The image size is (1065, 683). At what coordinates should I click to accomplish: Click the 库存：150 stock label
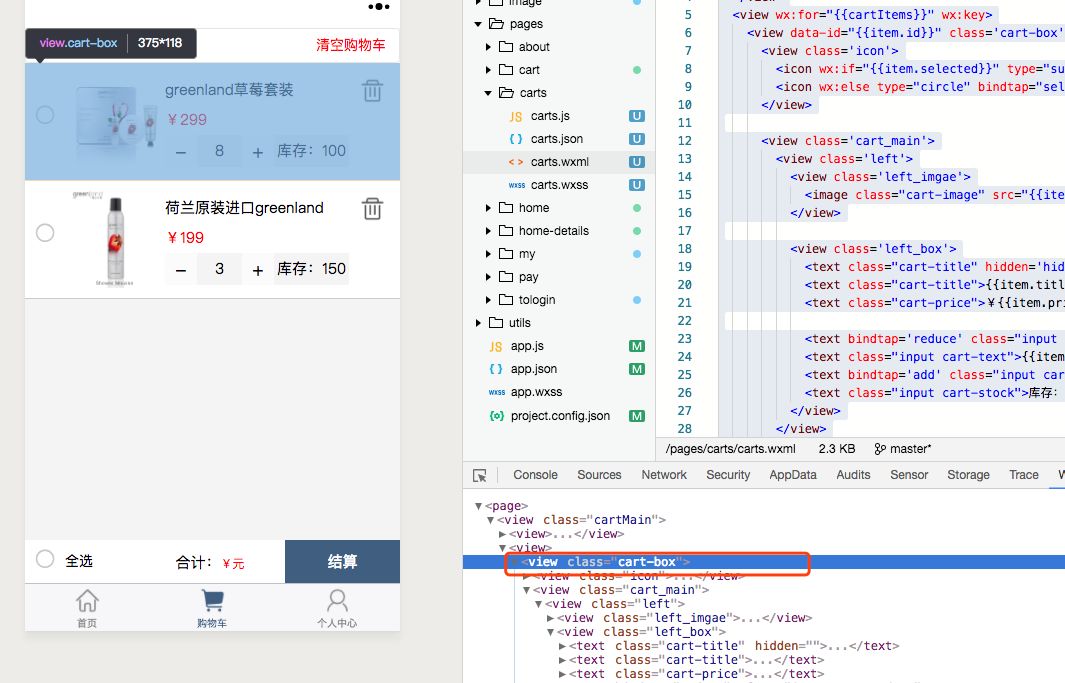coord(312,269)
